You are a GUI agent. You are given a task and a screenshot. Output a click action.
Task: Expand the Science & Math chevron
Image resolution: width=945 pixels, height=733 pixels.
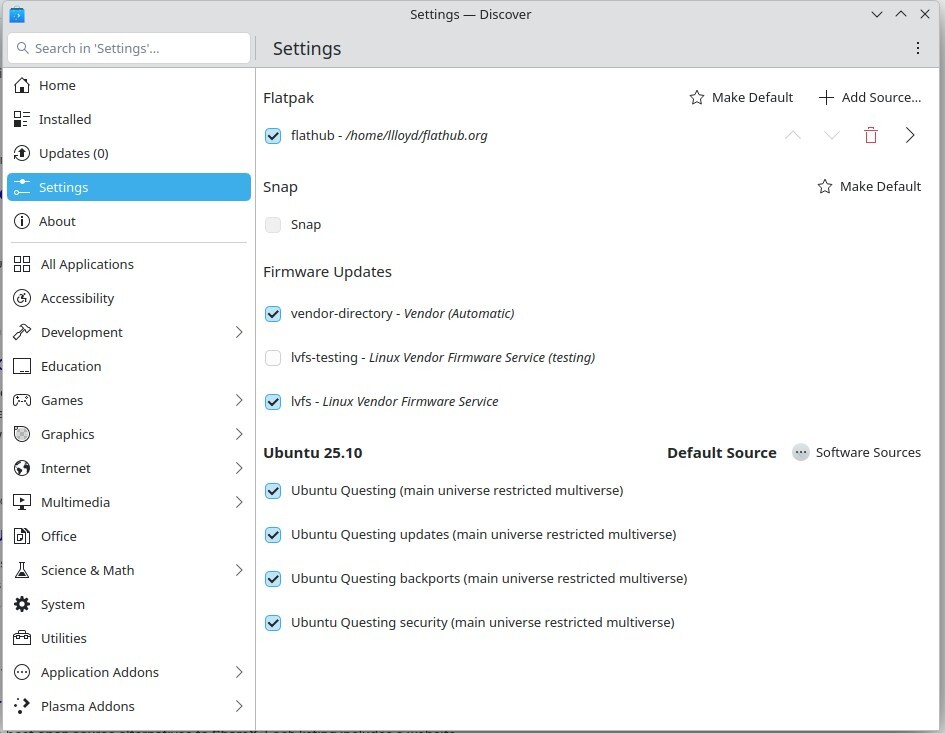[239, 570]
